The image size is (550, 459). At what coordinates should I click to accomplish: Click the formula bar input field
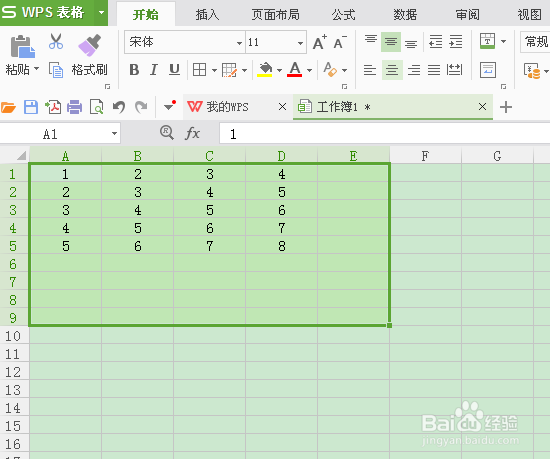point(384,133)
